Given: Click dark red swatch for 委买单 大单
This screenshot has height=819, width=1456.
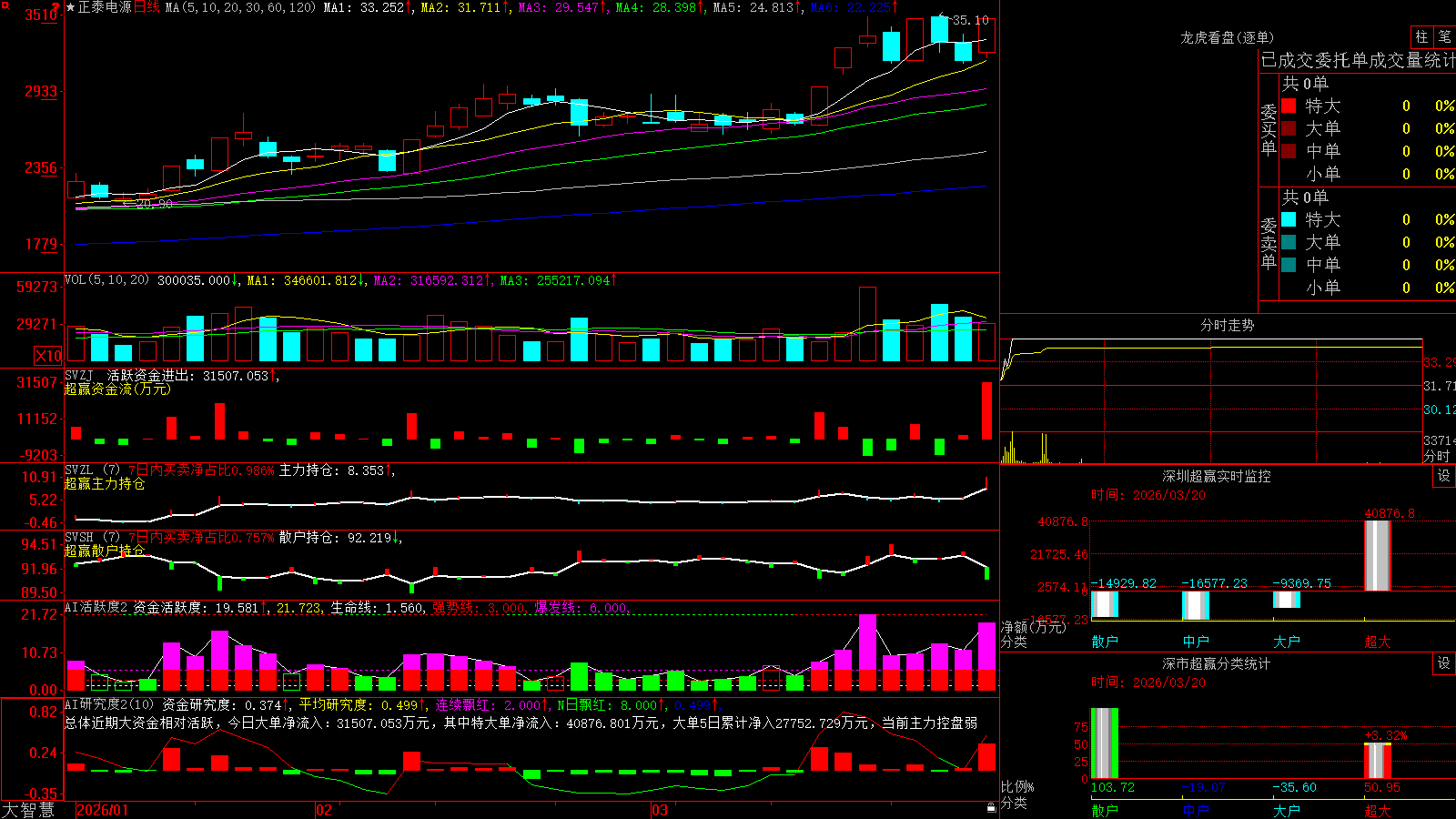Looking at the screenshot, I should pos(1289,128).
